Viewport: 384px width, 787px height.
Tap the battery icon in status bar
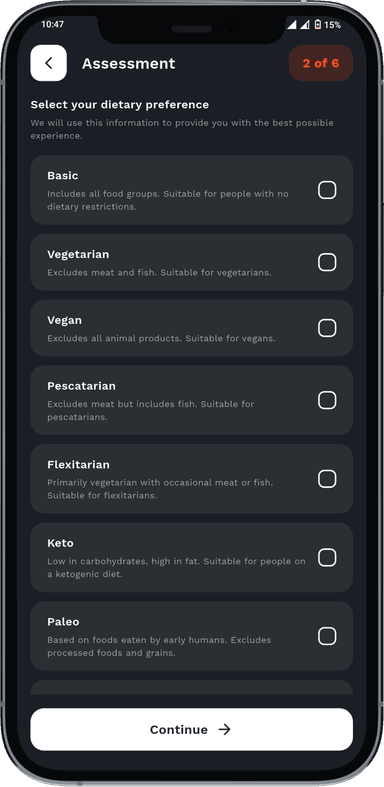tap(317, 25)
